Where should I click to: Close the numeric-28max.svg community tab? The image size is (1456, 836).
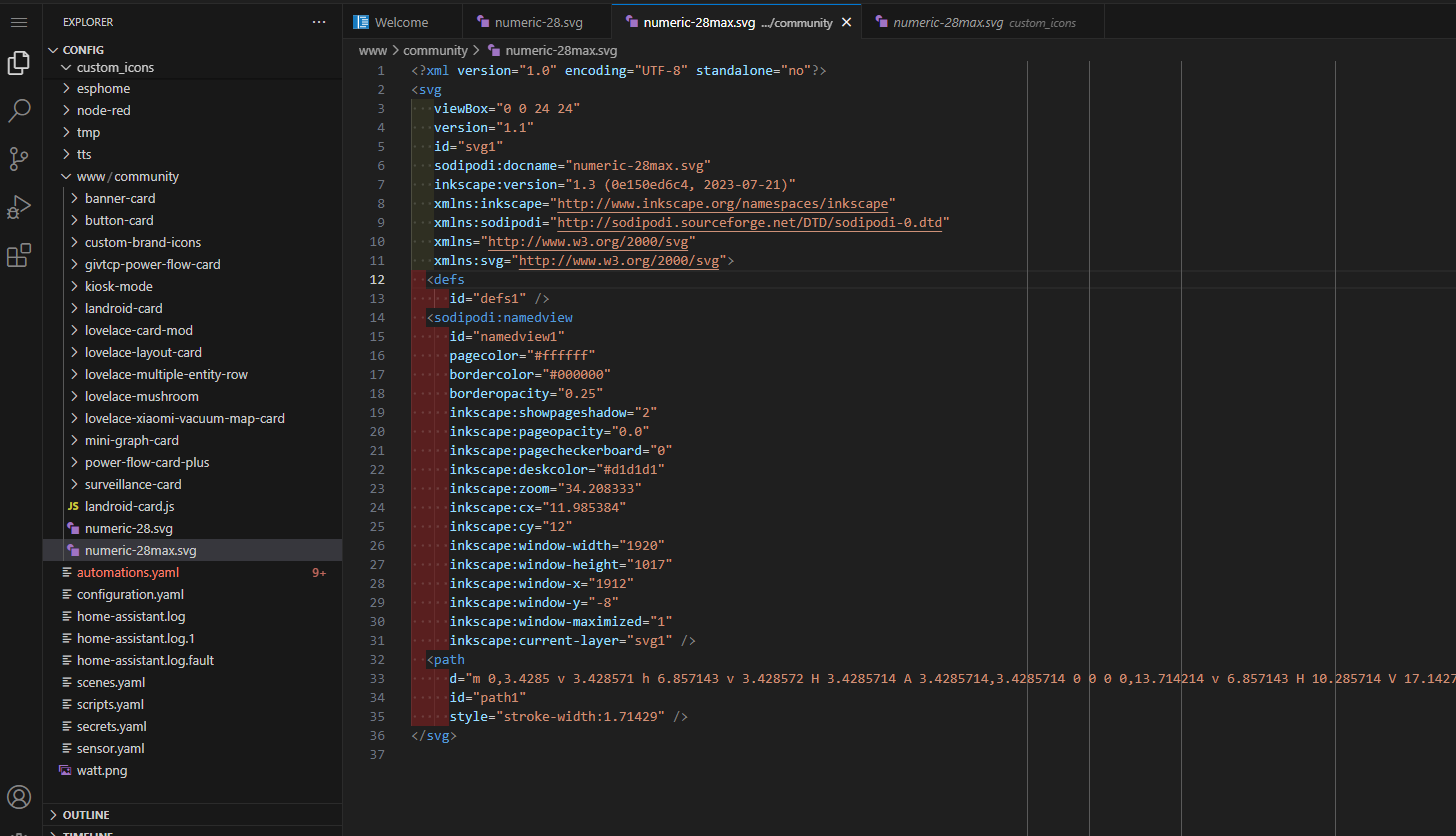pos(846,22)
